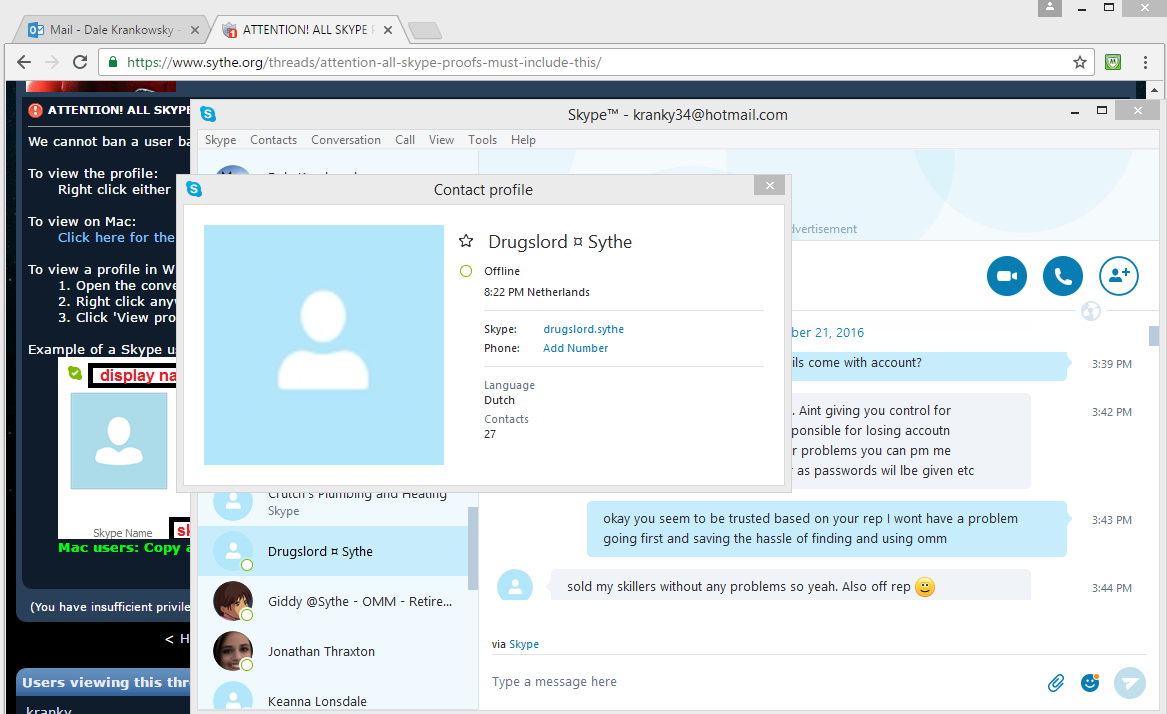Switch to the Mail - Dale Krankowsky tab
Viewport: 1167px width, 714px height.
coord(112,30)
